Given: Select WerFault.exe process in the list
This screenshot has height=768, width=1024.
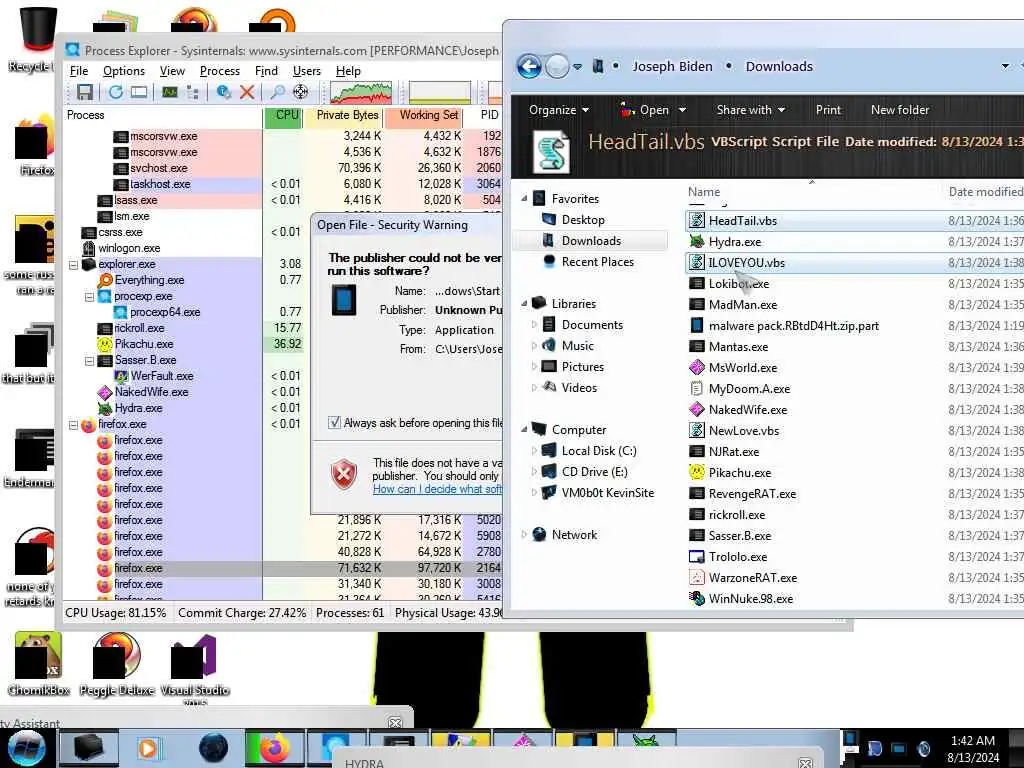Looking at the screenshot, I should coord(162,376).
